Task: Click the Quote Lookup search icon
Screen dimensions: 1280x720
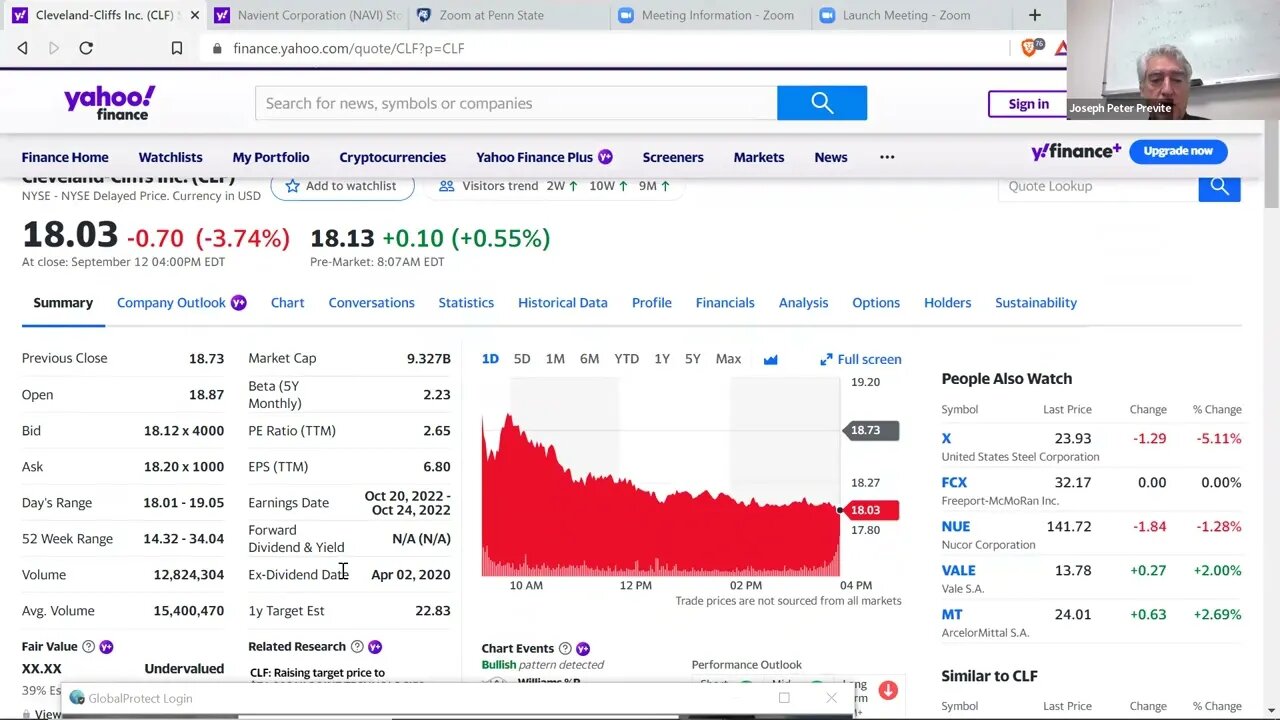Action: [x=1219, y=186]
